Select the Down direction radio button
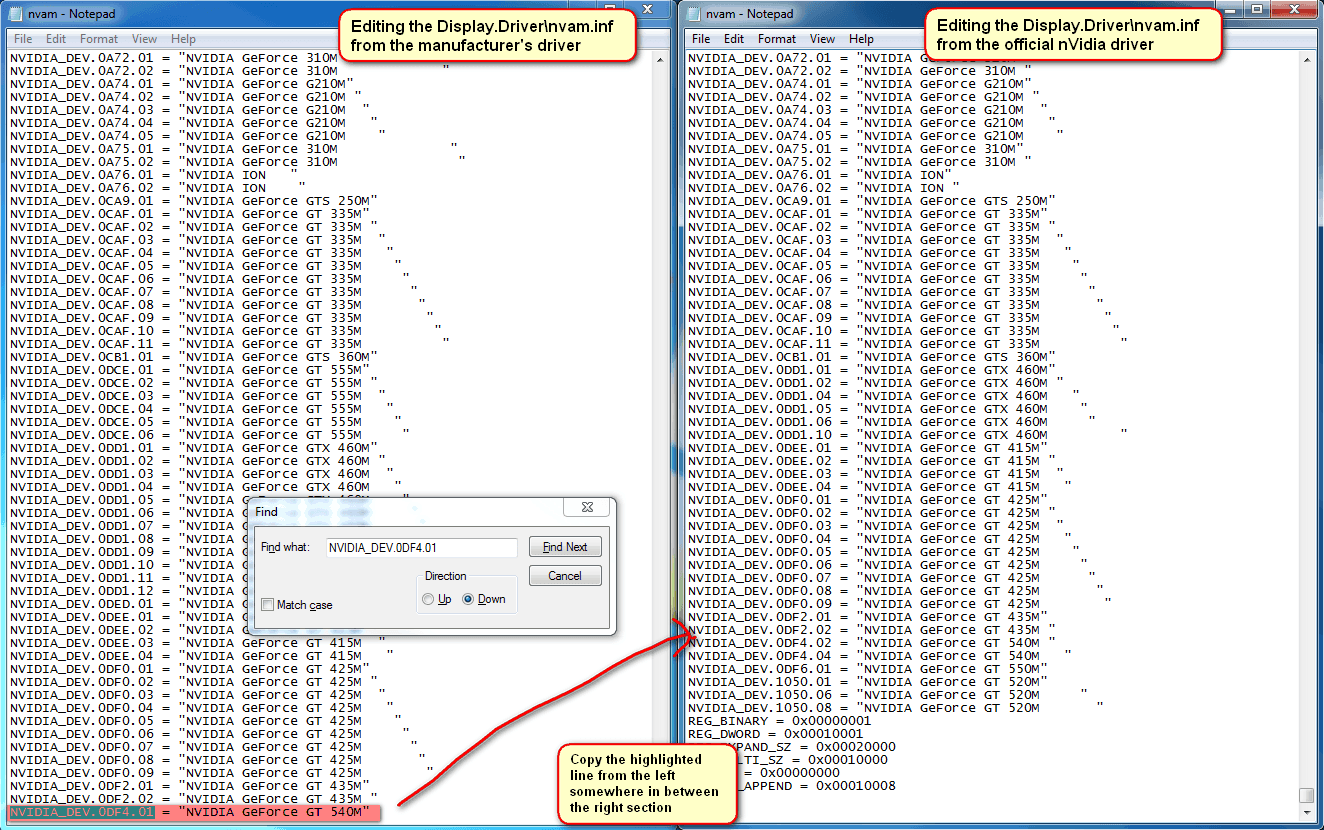Viewport: 1324px width, 830px height. click(x=468, y=599)
